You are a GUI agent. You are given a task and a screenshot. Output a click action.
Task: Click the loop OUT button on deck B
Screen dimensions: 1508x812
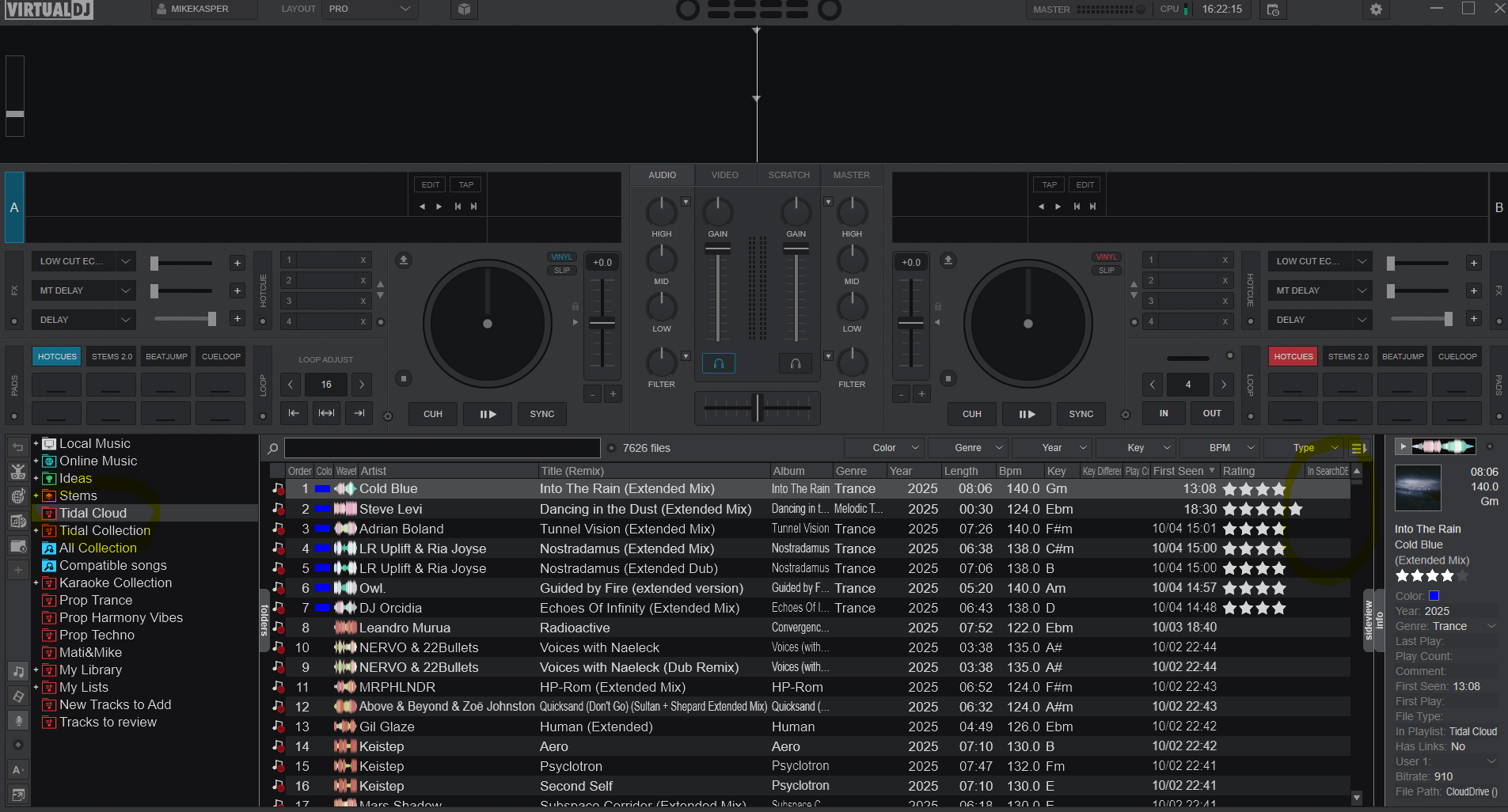click(1211, 413)
